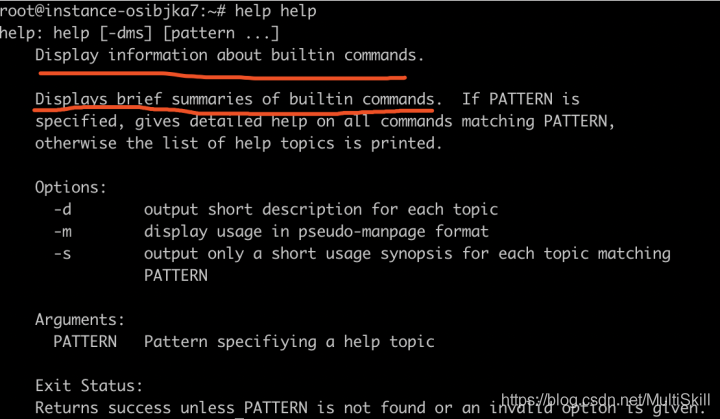
Task: Click the '-m' option flag
Action: pos(62,232)
